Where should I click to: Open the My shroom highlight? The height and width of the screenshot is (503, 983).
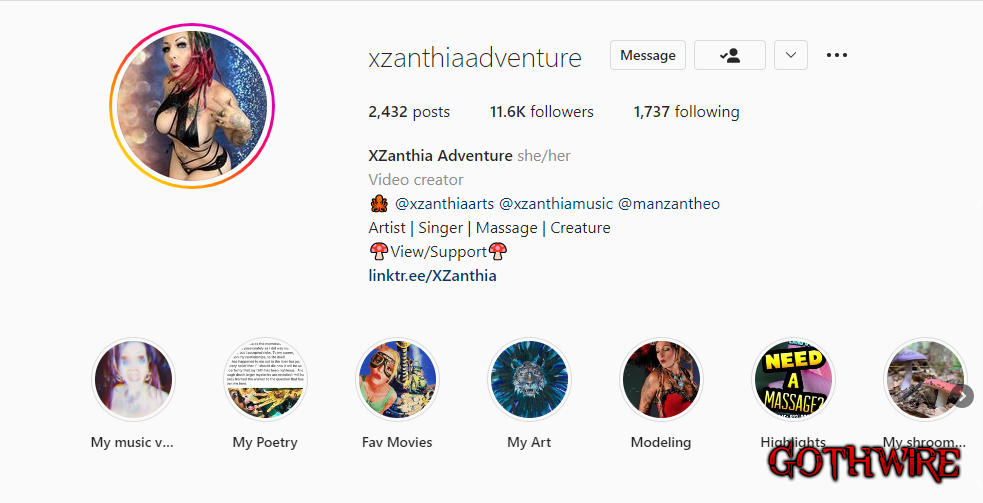(925, 380)
